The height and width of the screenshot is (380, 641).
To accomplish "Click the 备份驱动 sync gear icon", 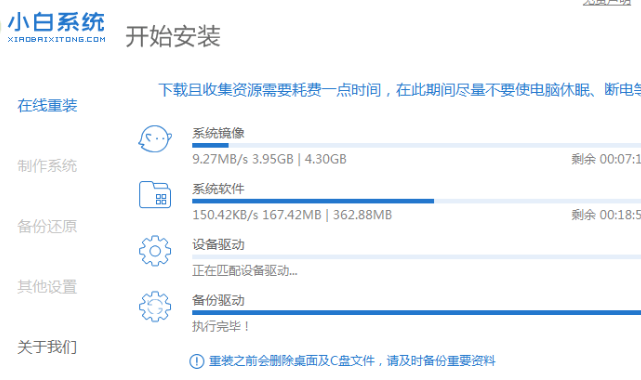I will (155, 306).
